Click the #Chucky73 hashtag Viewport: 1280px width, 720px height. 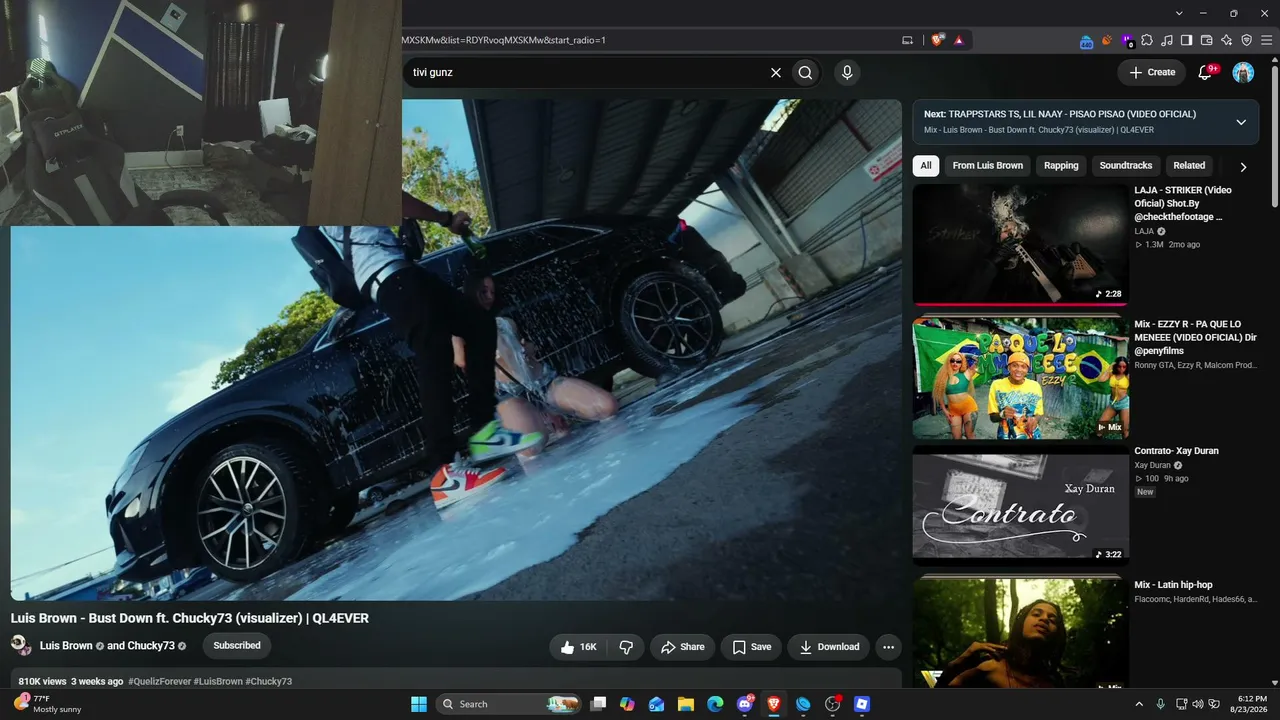click(269, 681)
